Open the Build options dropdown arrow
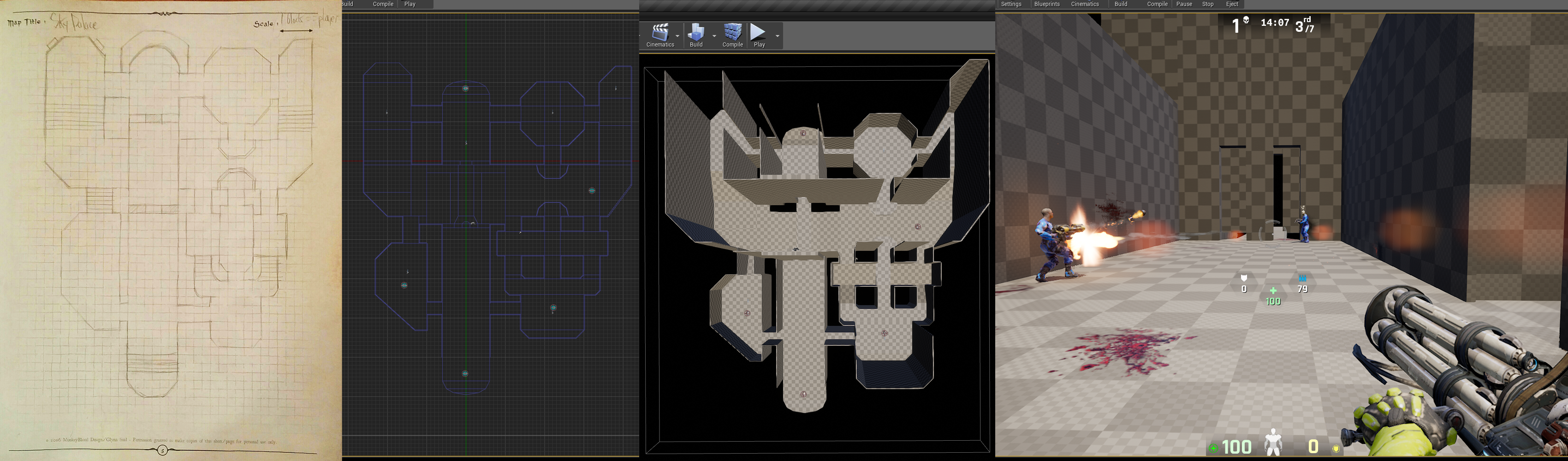Image resolution: width=1568 pixels, height=461 pixels. click(714, 36)
